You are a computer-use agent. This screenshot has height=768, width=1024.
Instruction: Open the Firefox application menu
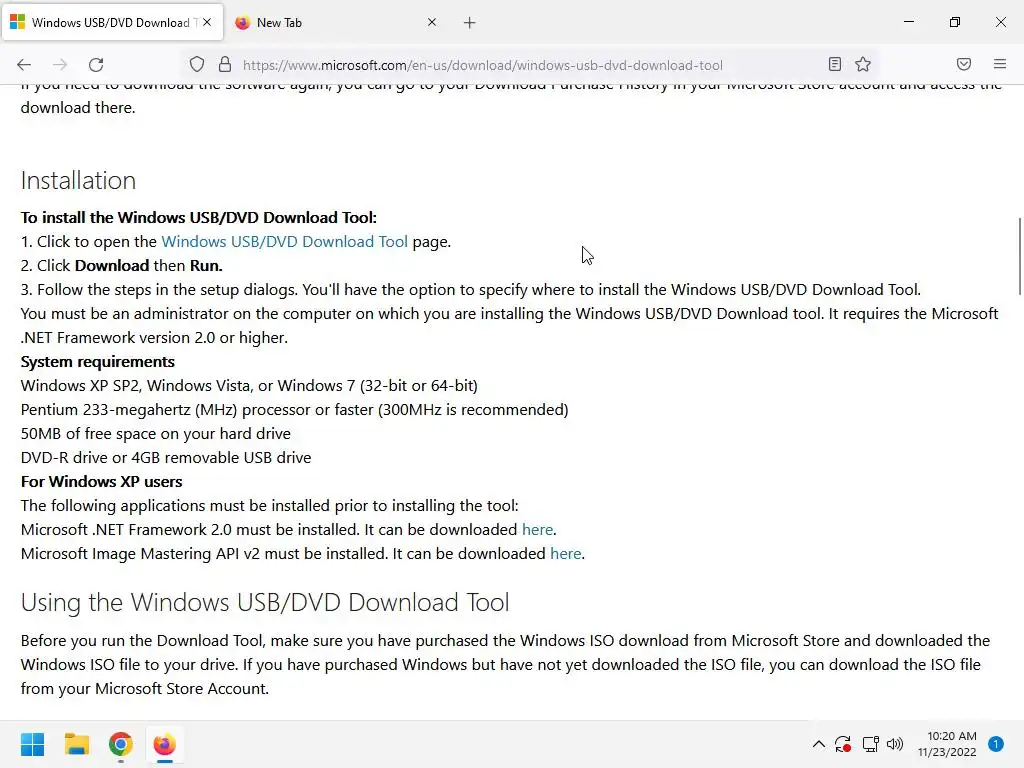(x=1000, y=64)
